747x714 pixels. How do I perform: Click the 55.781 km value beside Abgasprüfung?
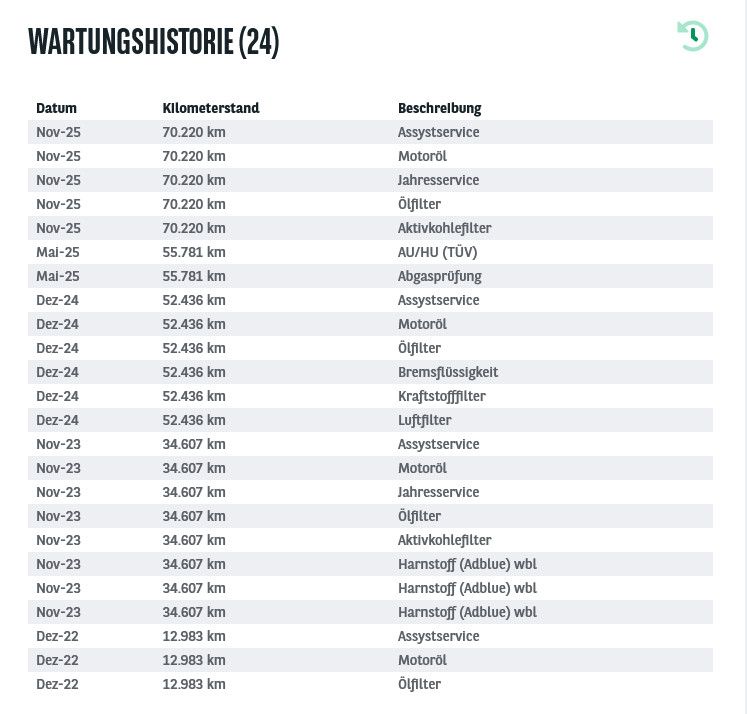194,276
